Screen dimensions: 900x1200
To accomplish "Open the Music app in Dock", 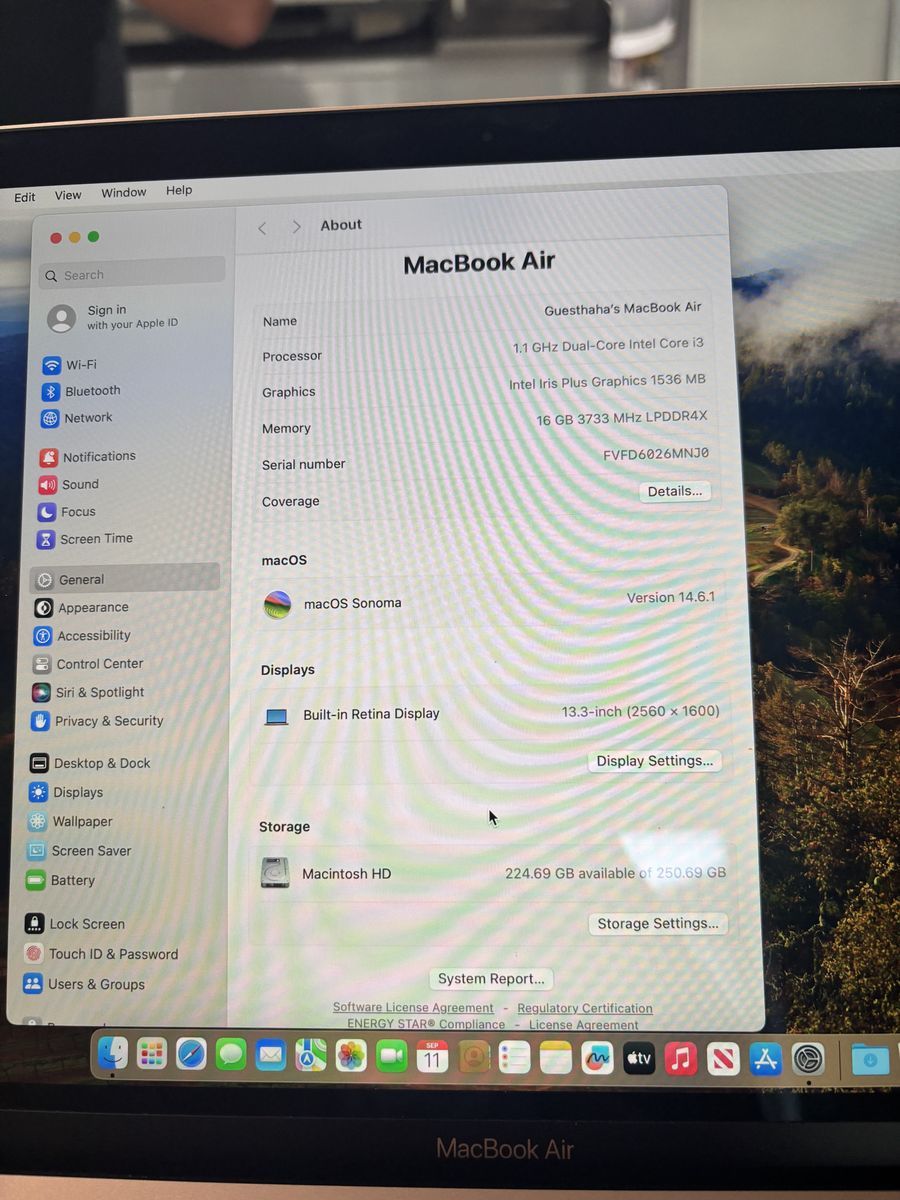I will [x=680, y=1058].
